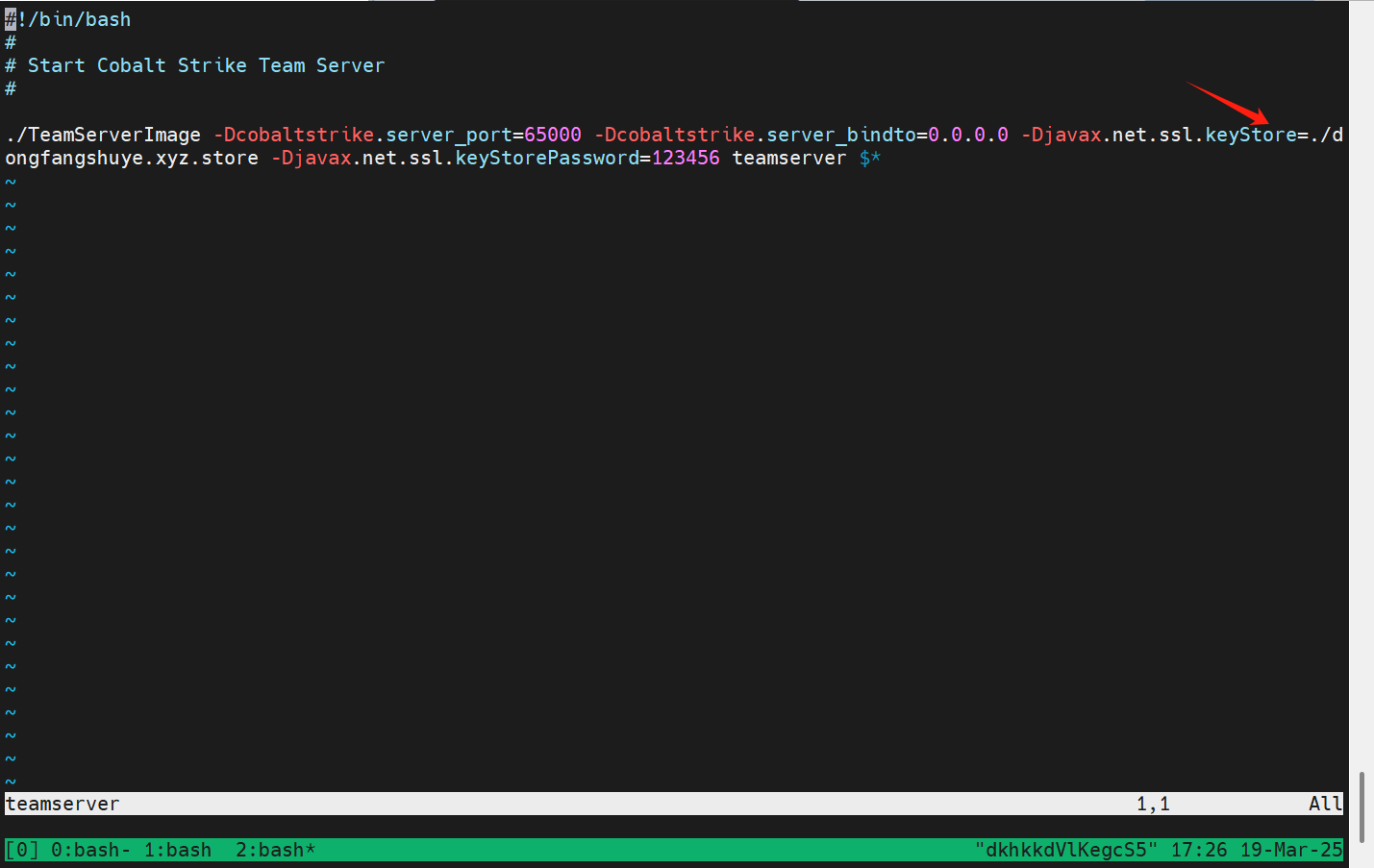Click the server_bindto value 0.0.0.0
This screenshot has height=868, width=1374.
968,135
